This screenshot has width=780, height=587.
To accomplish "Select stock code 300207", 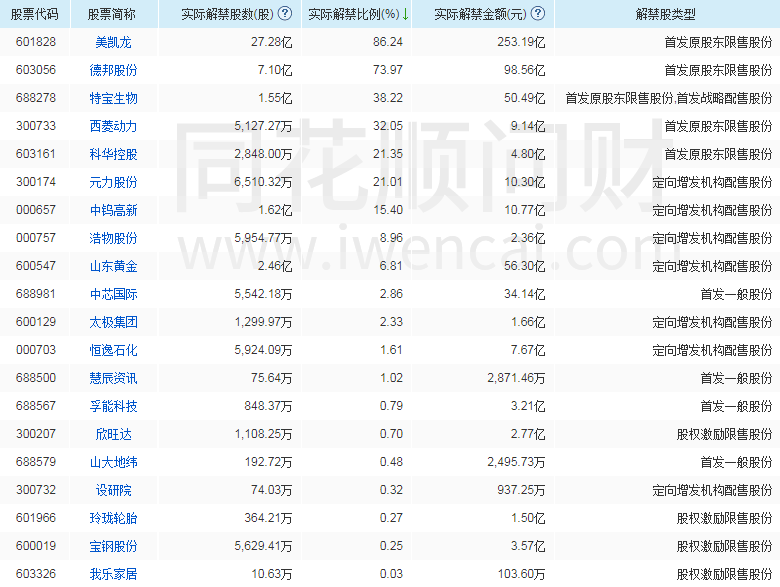I will 36,433.
